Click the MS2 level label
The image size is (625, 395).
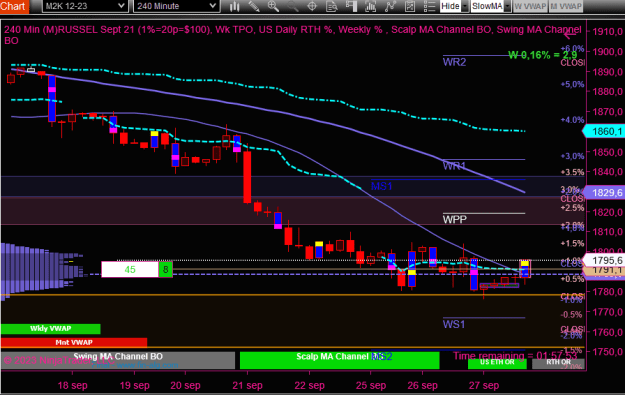381,356
